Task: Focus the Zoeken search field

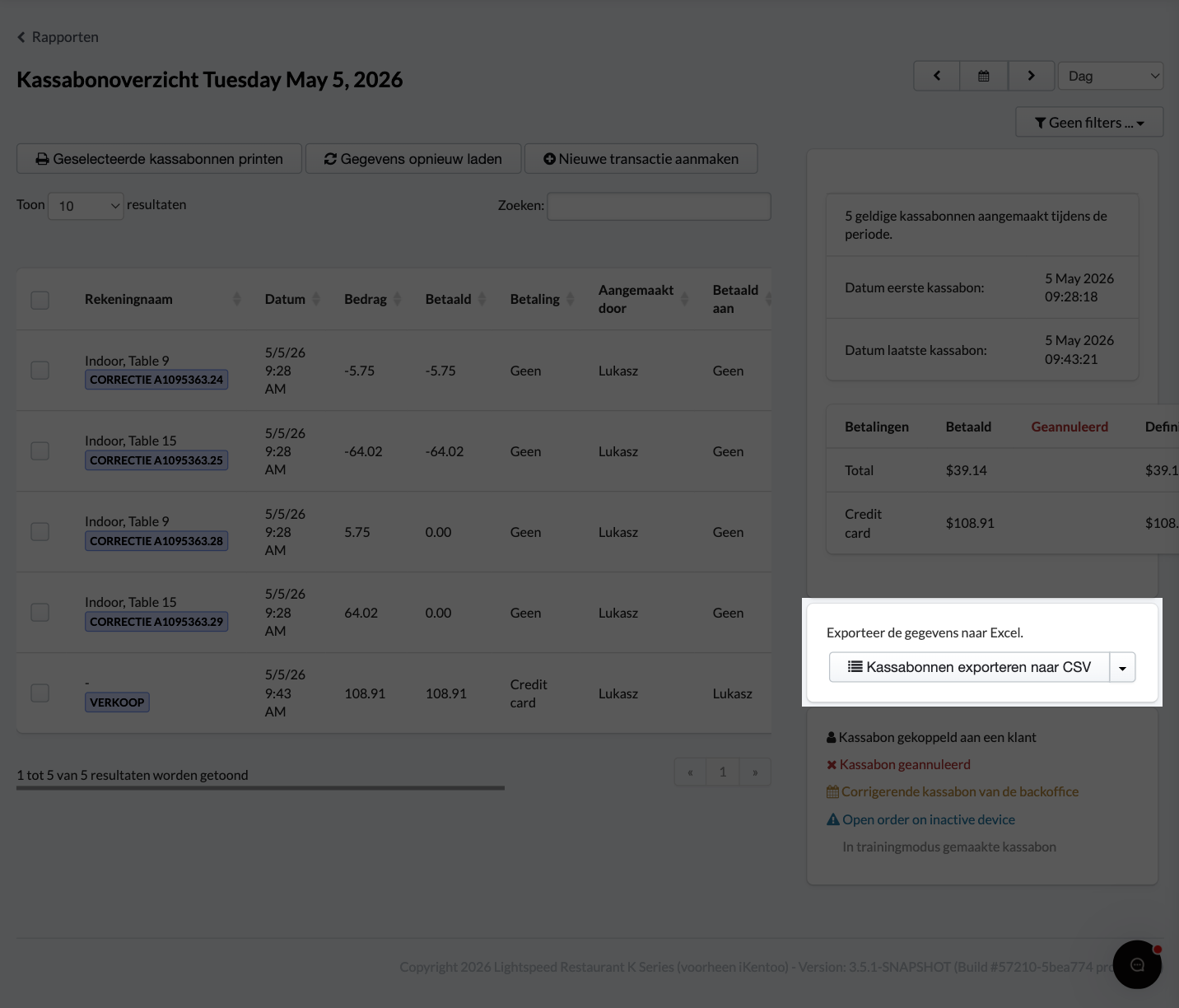Action: (x=659, y=206)
